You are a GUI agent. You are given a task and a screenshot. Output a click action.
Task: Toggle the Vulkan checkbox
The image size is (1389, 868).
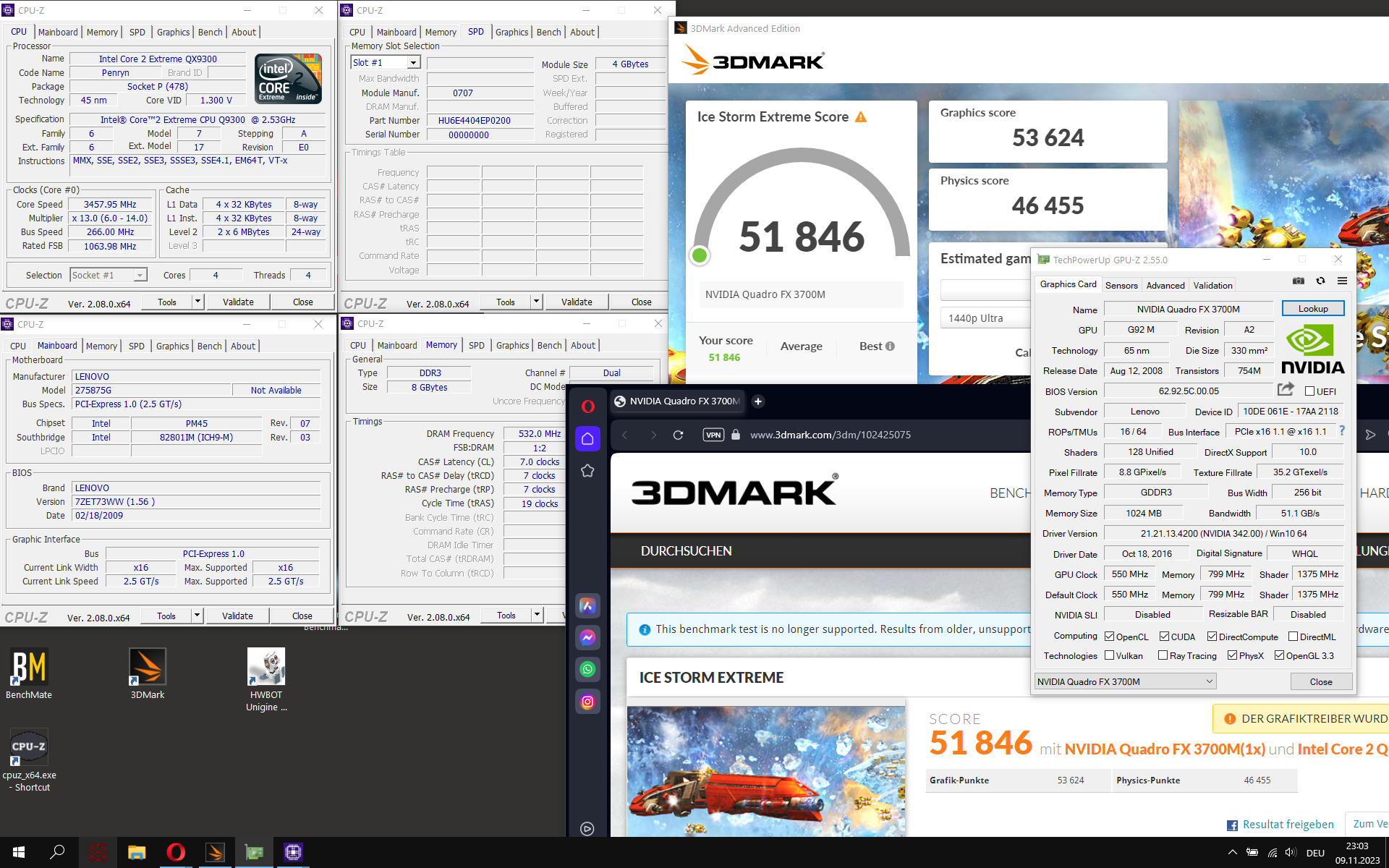point(1110,655)
